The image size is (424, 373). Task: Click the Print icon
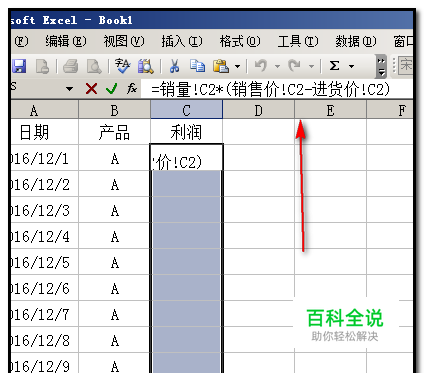click(70, 66)
